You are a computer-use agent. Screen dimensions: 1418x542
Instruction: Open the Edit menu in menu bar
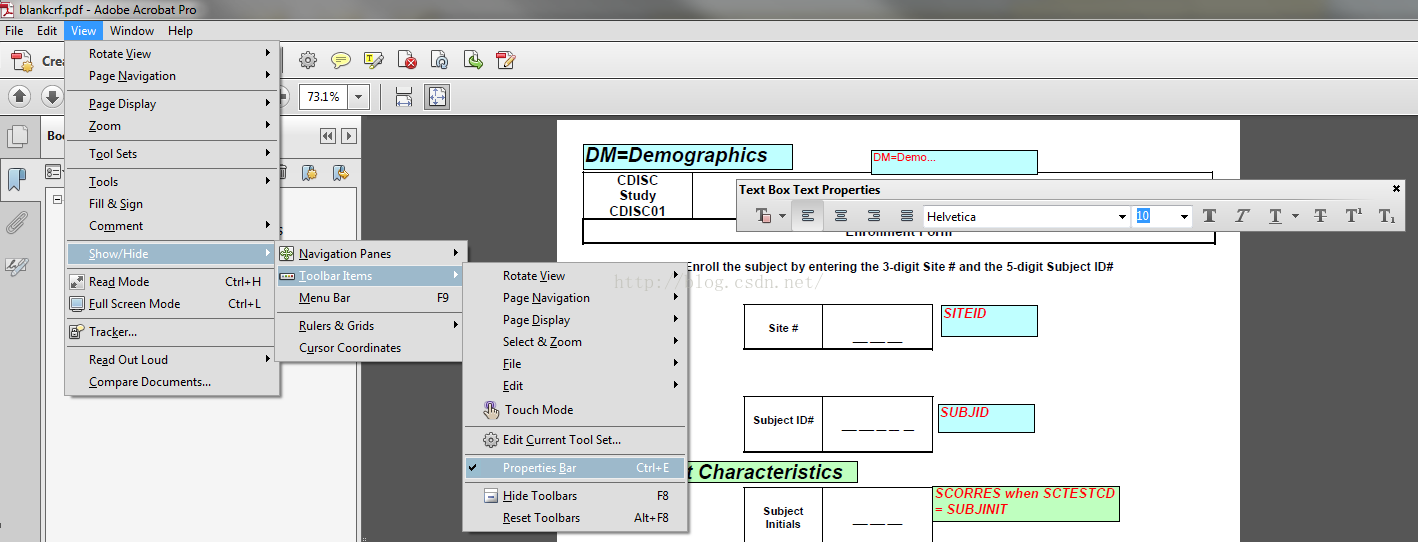pos(47,31)
